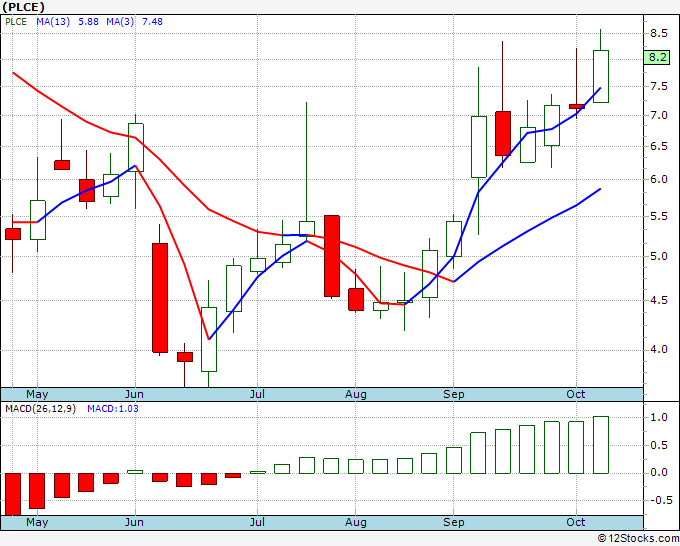Click the 7.0 price axis label
The width and height of the screenshot is (680, 546).
[x=658, y=116]
